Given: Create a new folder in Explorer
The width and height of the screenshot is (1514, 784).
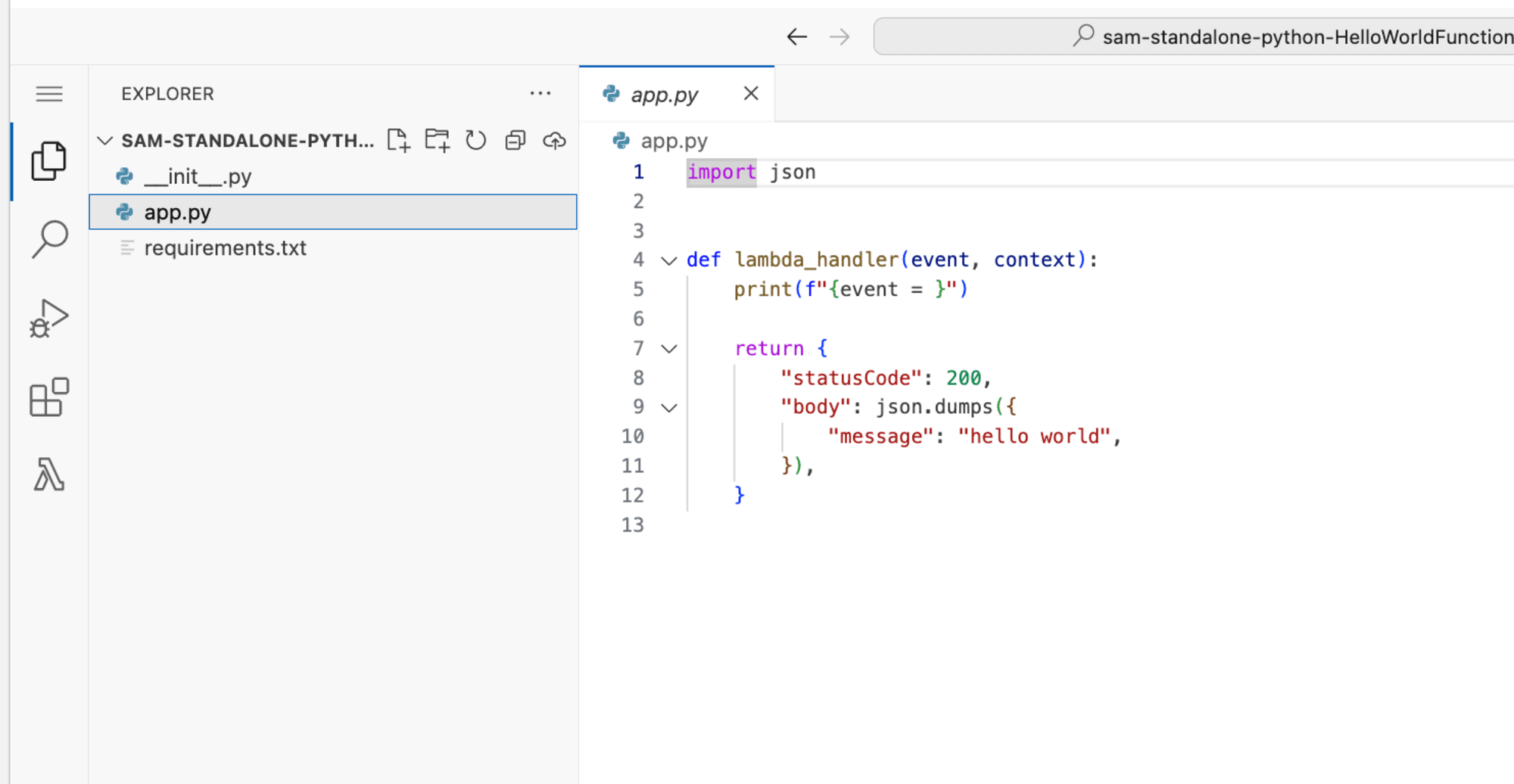Looking at the screenshot, I should (438, 140).
